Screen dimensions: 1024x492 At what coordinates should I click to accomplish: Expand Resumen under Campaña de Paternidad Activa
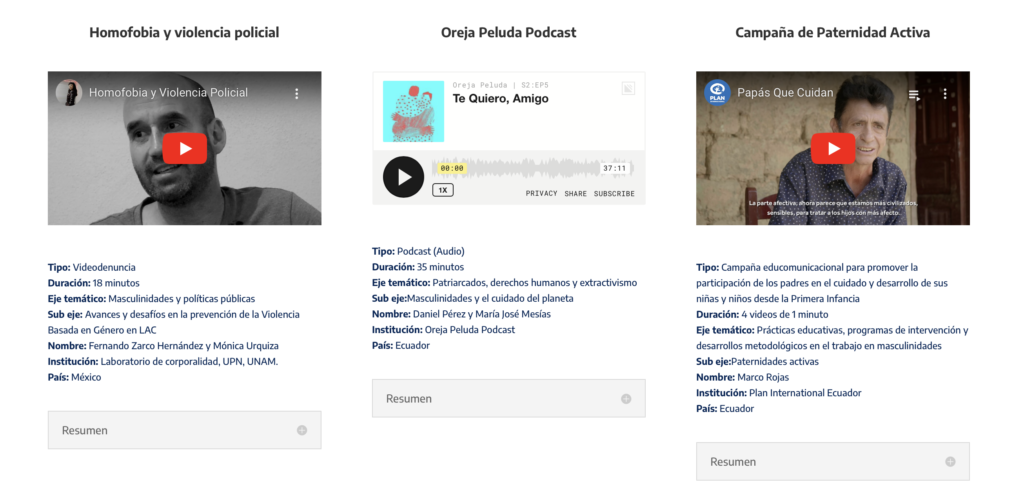[832, 462]
